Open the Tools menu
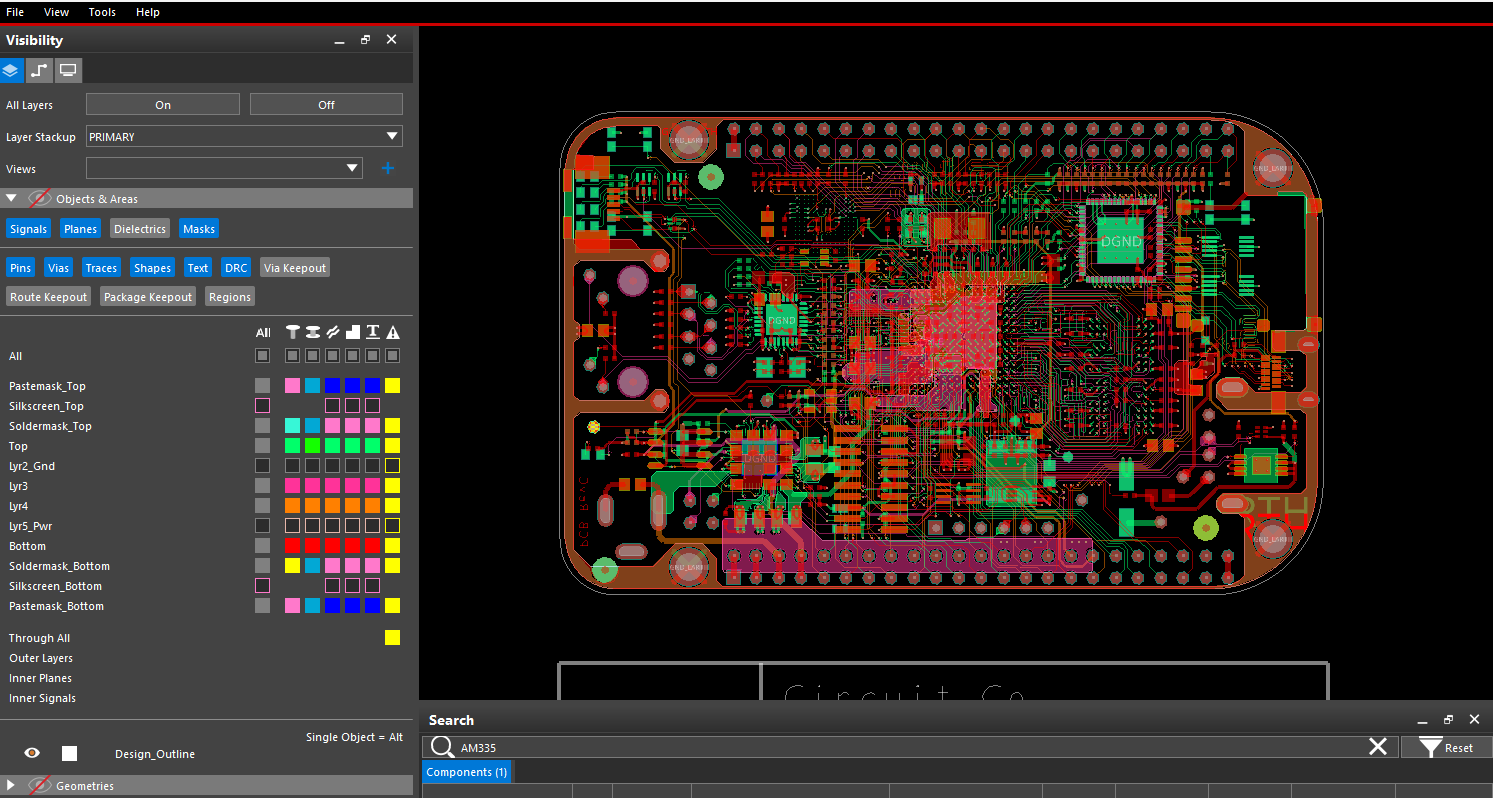The height and width of the screenshot is (798, 1493). pos(102,12)
